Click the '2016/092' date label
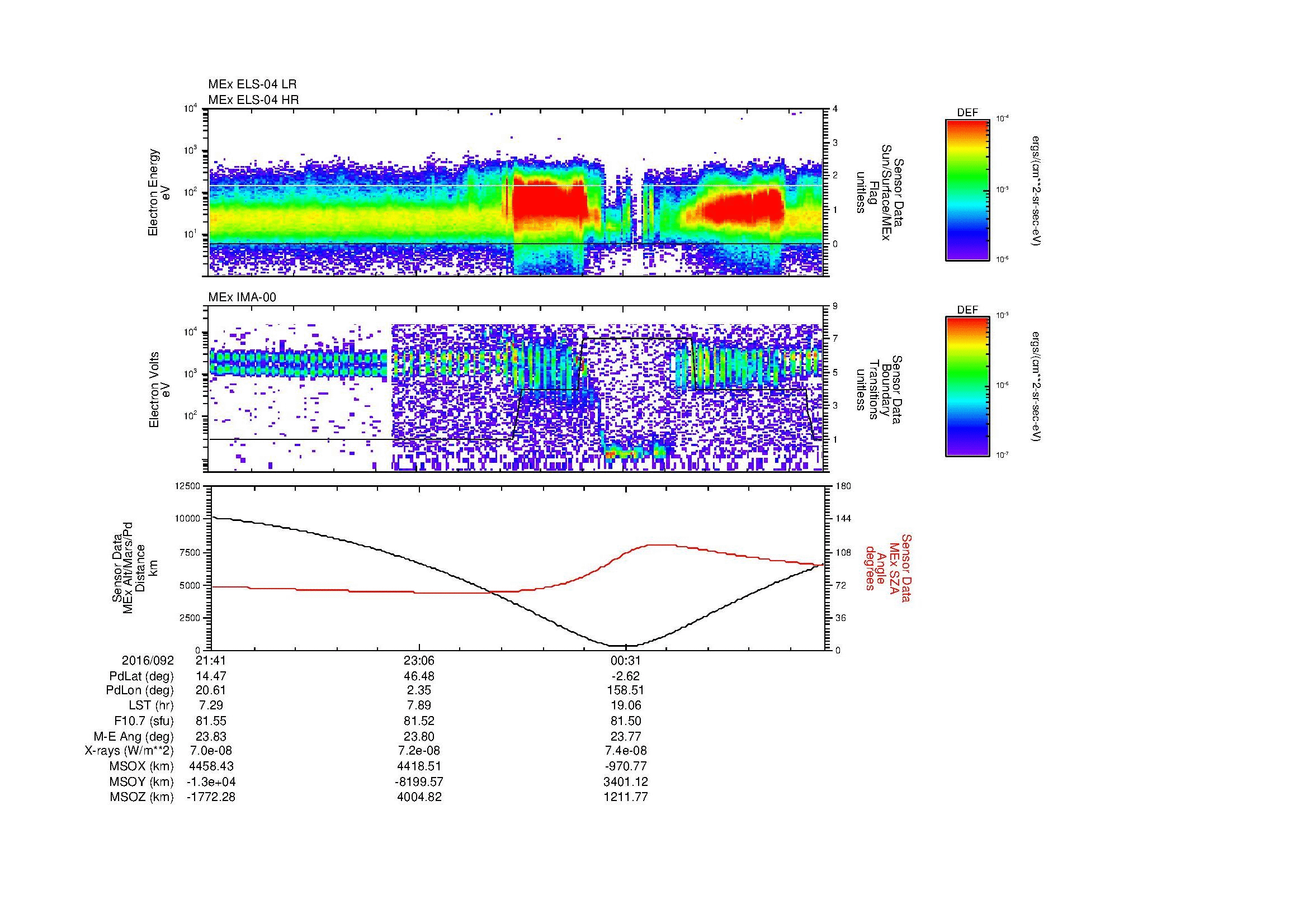 [x=148, y=661]
